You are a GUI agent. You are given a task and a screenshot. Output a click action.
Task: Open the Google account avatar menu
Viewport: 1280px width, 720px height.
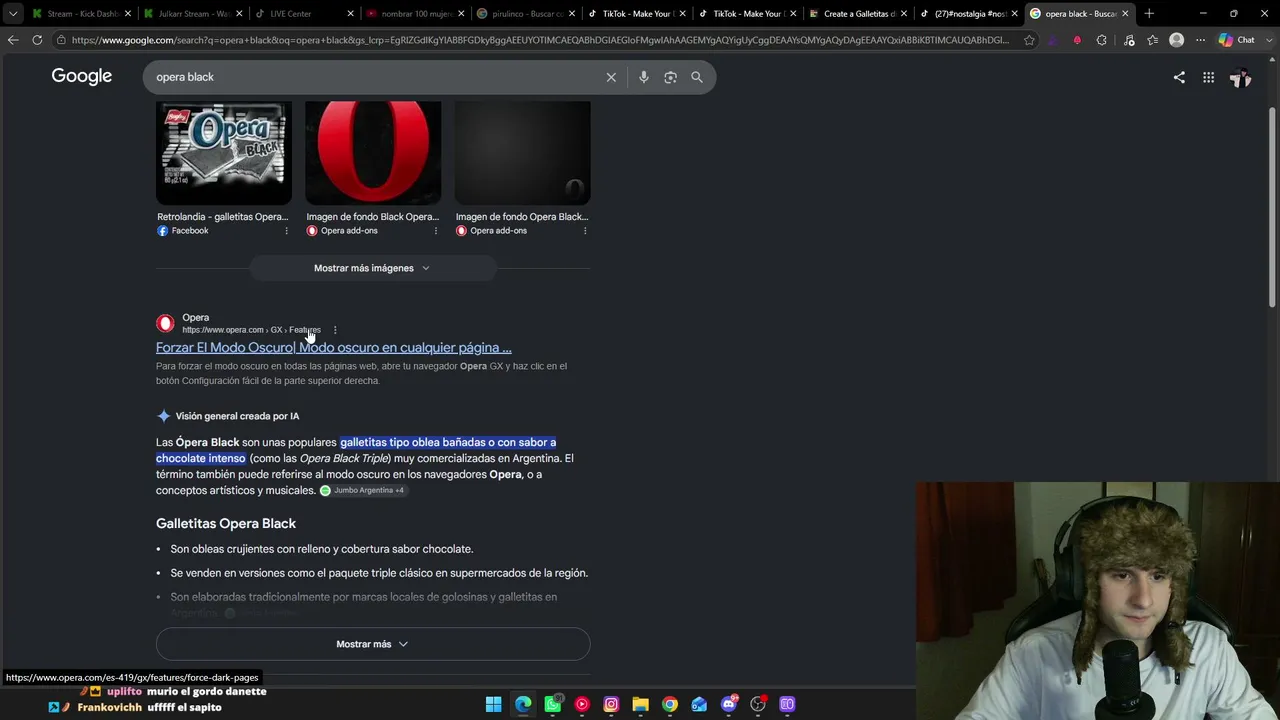tap(1240, 77)
